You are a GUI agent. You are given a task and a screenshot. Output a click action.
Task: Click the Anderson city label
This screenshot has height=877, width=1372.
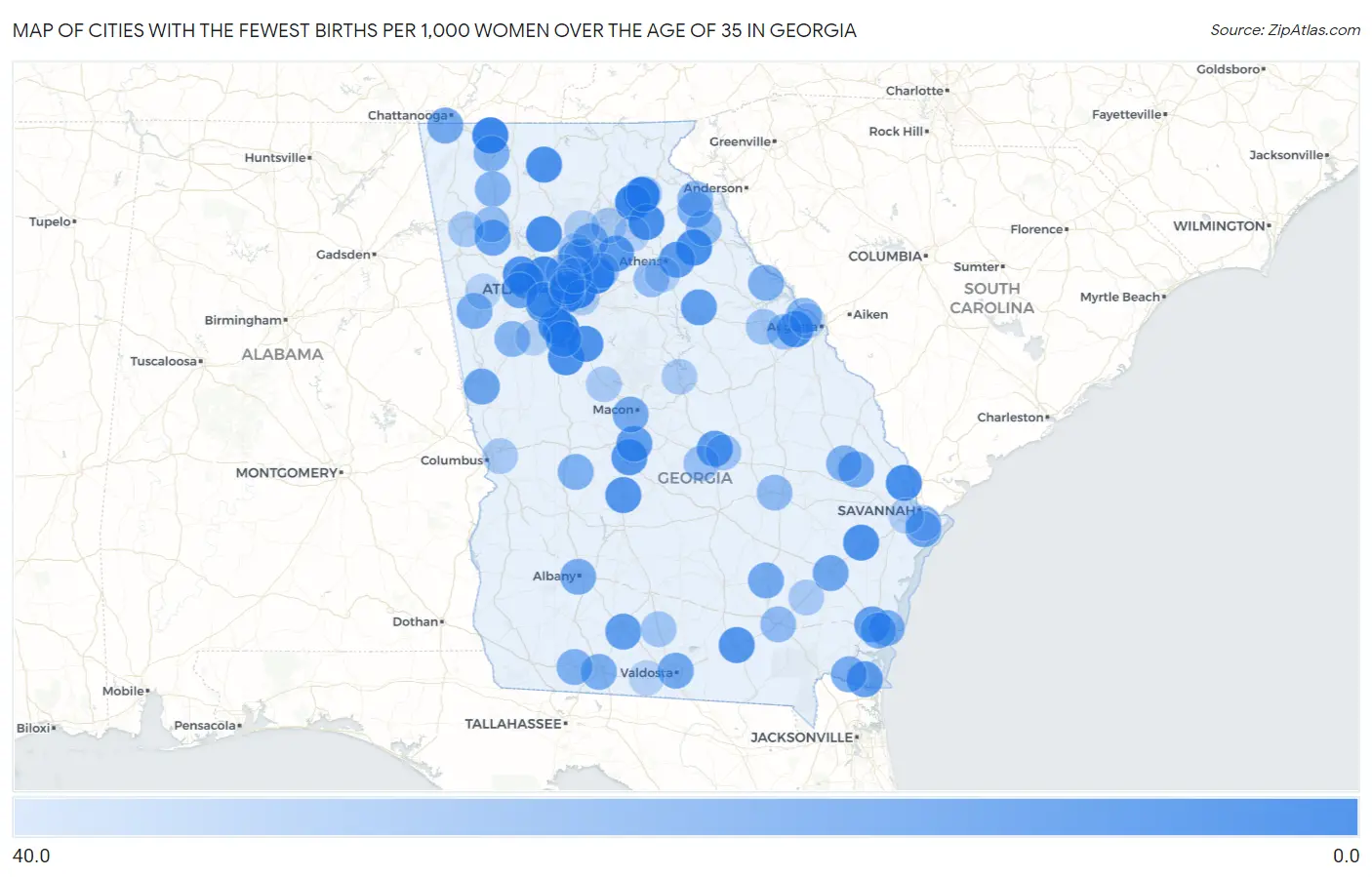pos(713,188)
